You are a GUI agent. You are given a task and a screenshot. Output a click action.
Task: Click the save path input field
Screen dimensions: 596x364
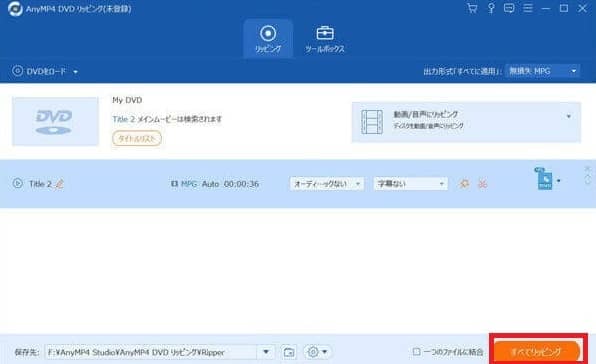151,352
